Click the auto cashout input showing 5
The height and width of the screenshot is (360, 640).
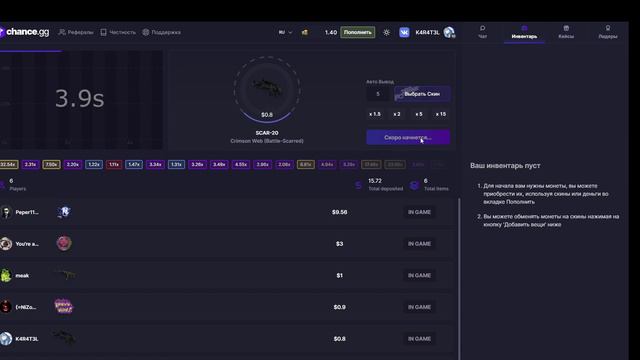pos(378,94)
